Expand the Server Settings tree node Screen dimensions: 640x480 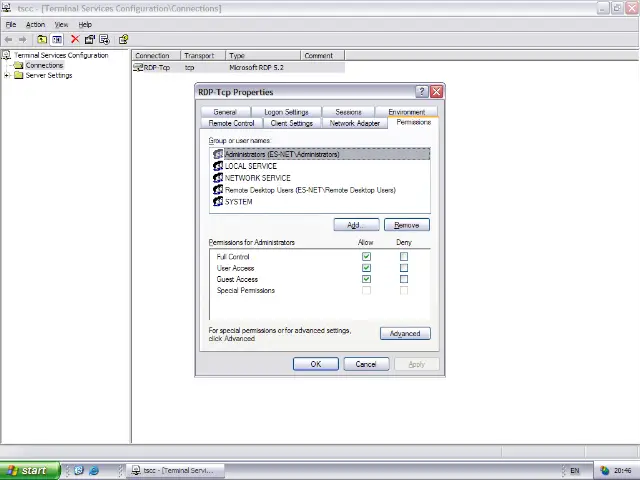[x=7, y=75]
